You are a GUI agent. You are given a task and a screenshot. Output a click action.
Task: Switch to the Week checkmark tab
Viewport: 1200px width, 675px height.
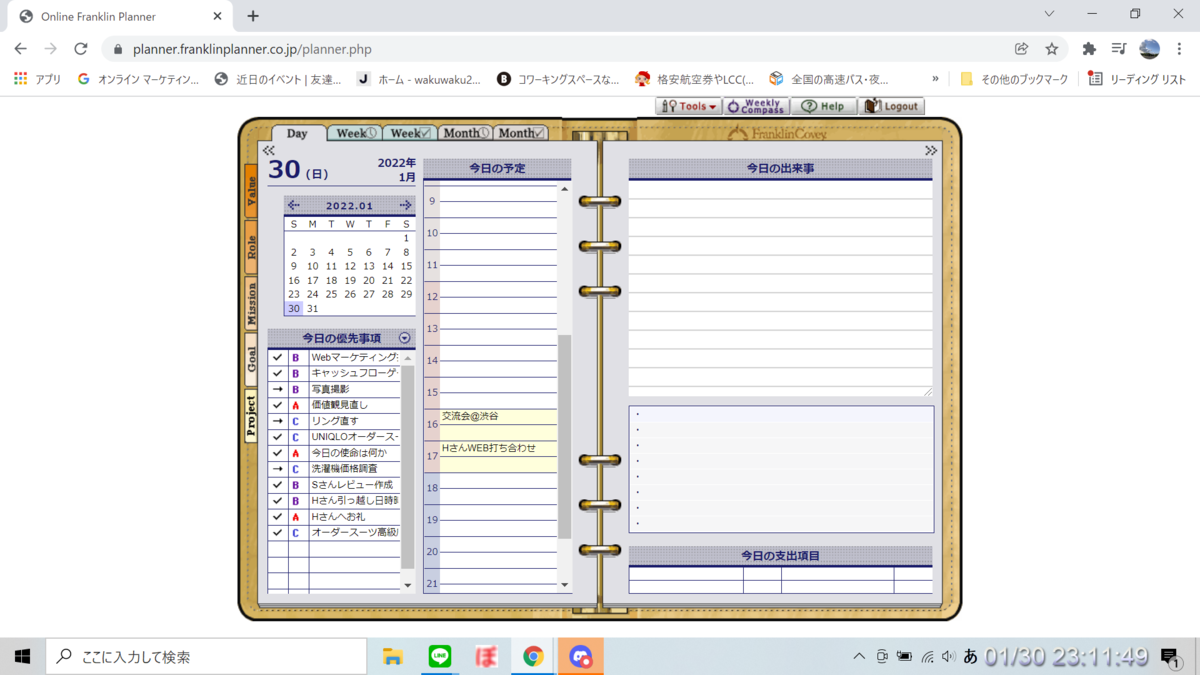point(409,133)
